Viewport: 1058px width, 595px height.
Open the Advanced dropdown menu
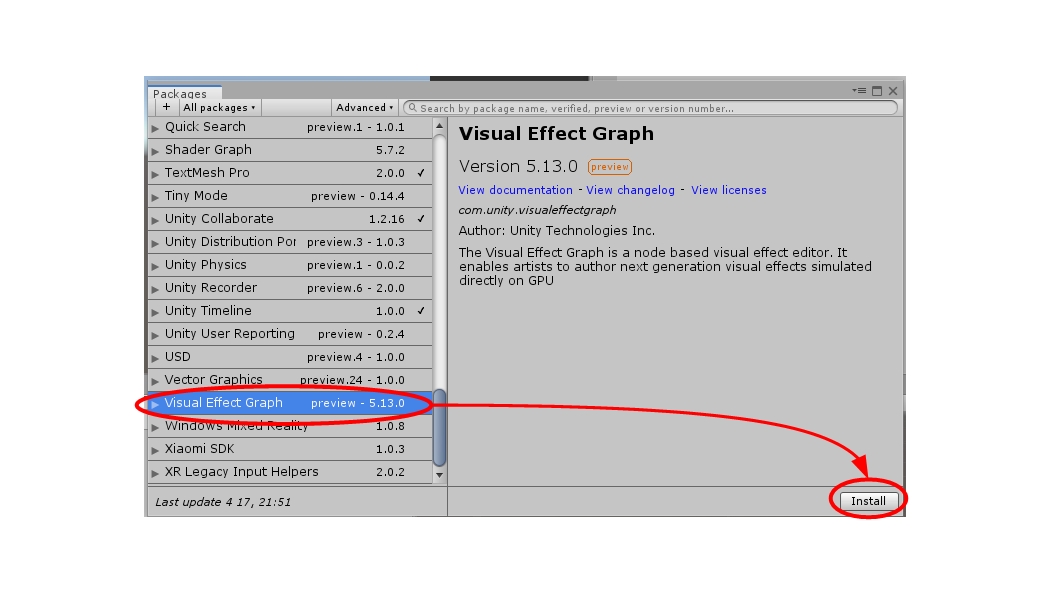pos(364,107)
